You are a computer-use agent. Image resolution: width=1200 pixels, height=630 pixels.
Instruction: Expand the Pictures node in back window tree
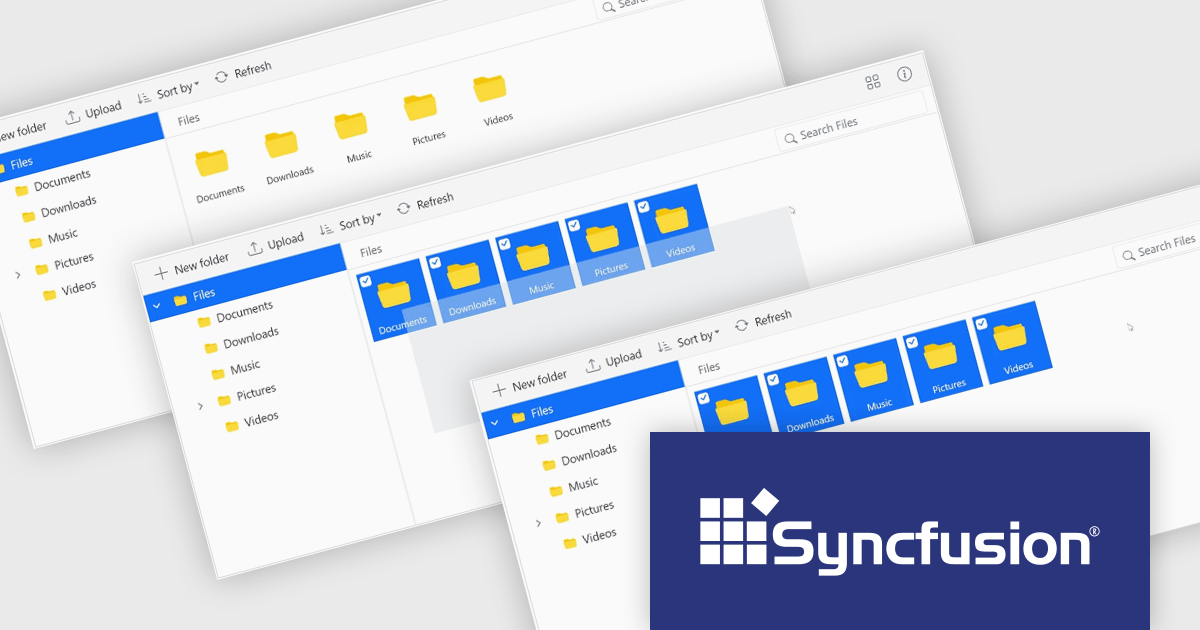click(x=17, y=274)
